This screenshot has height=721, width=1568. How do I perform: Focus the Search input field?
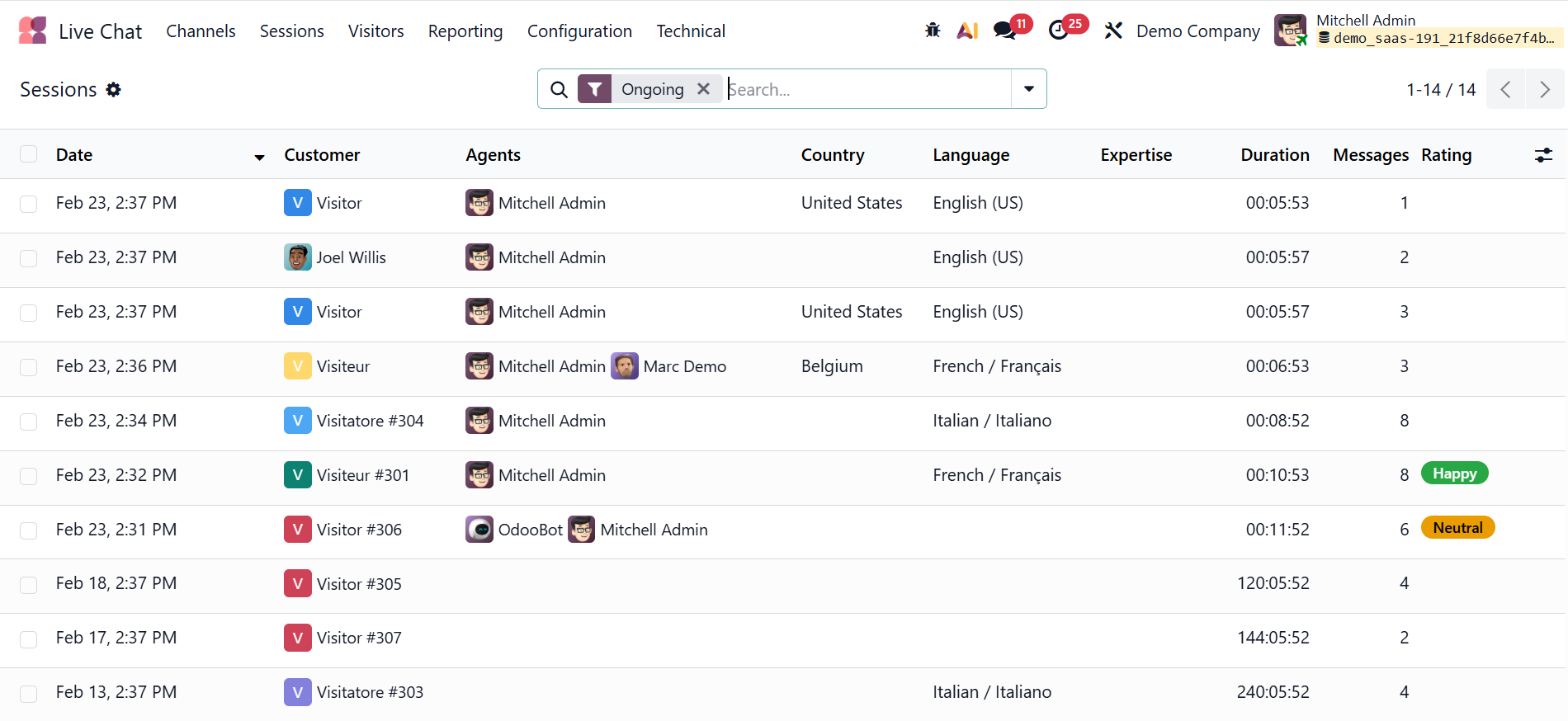pyautogui.click(x=867, y=89)
